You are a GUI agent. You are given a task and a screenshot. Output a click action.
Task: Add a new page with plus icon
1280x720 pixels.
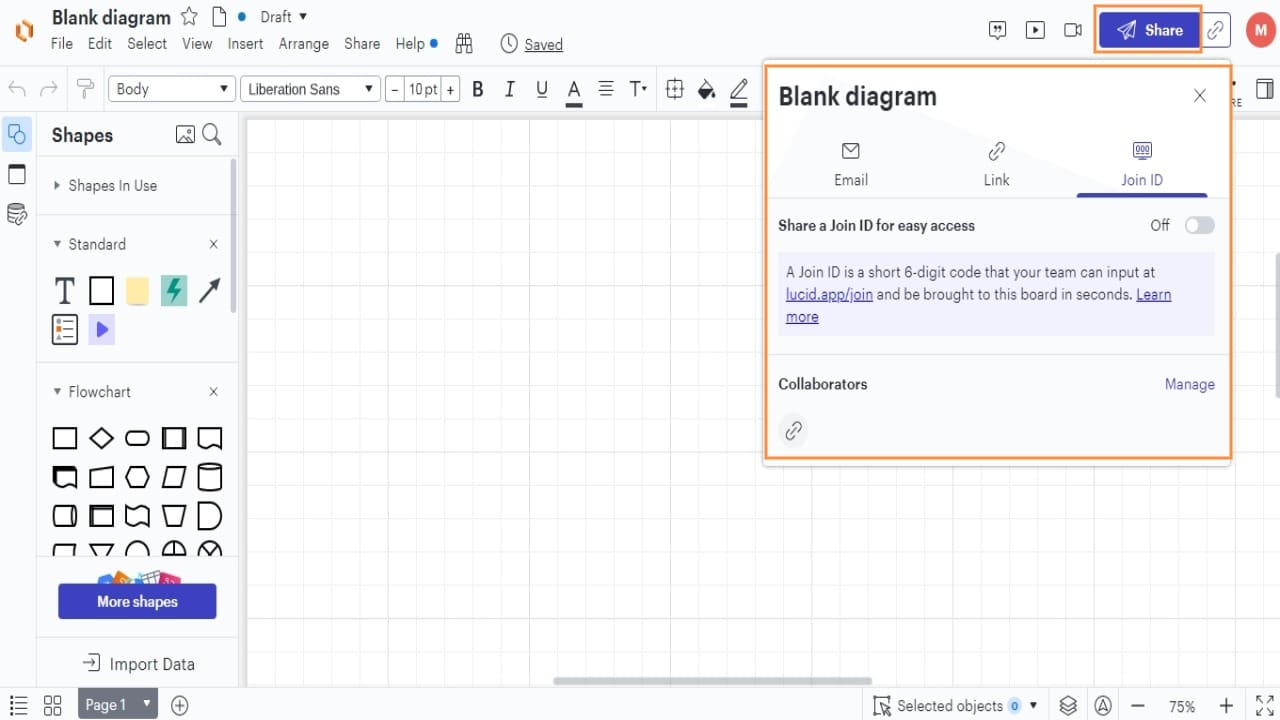coord(180,705)
